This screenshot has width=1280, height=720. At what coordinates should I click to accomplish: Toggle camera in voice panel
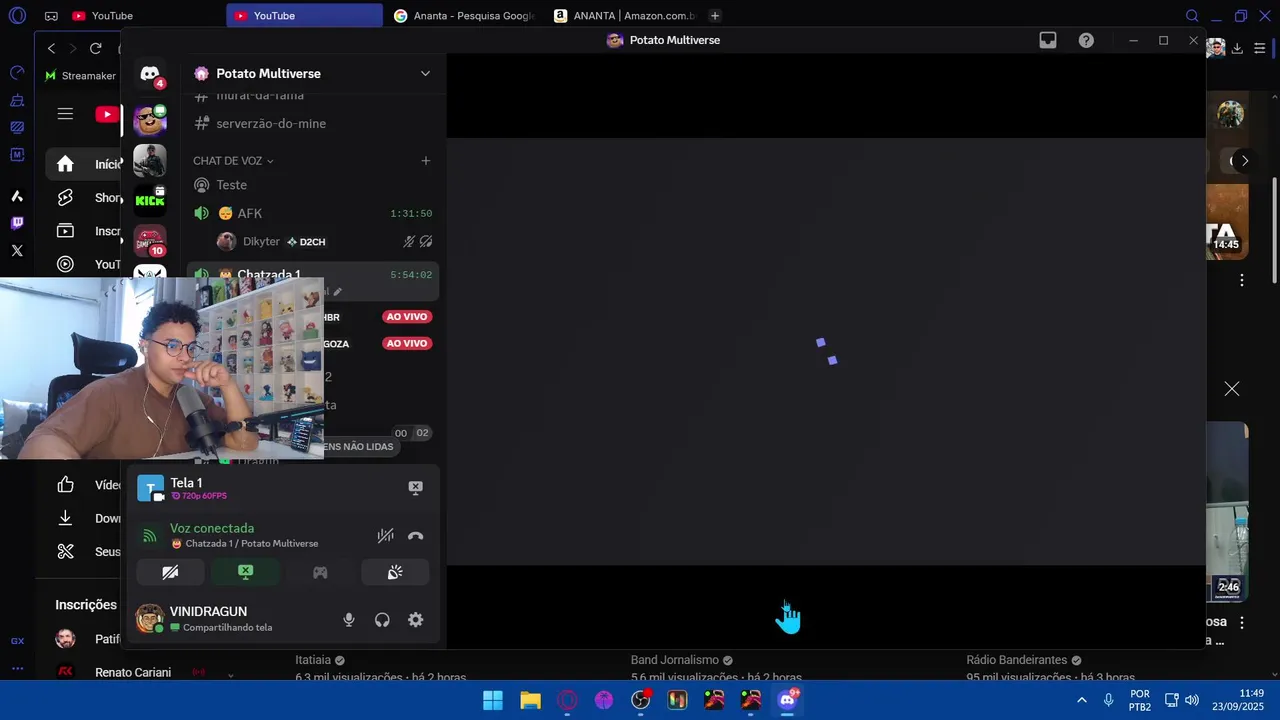coord(170,572)
